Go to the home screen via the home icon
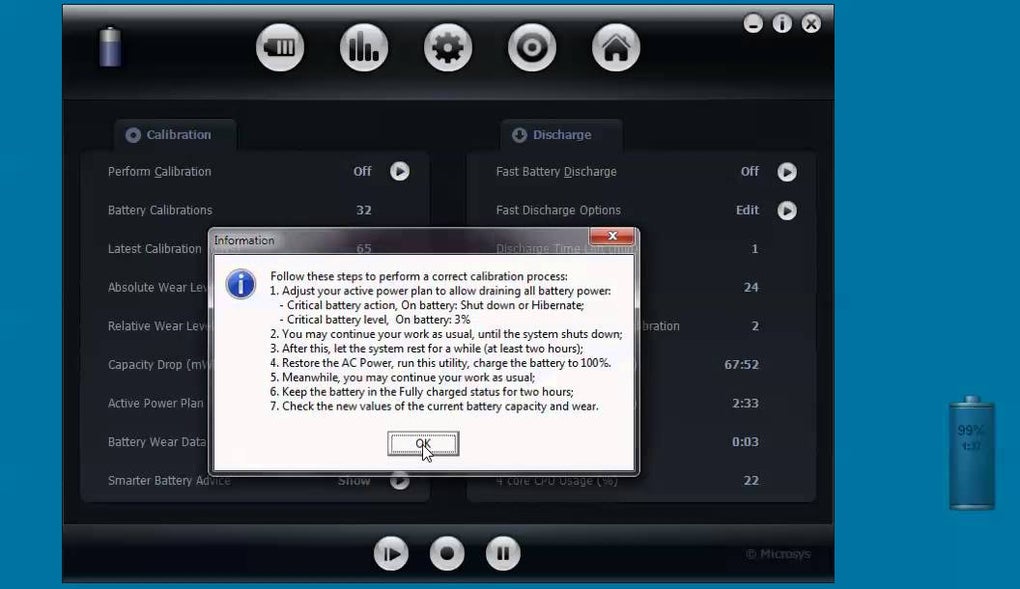The height and width of the screenshot is (589, 1020). tap(615, 46)
